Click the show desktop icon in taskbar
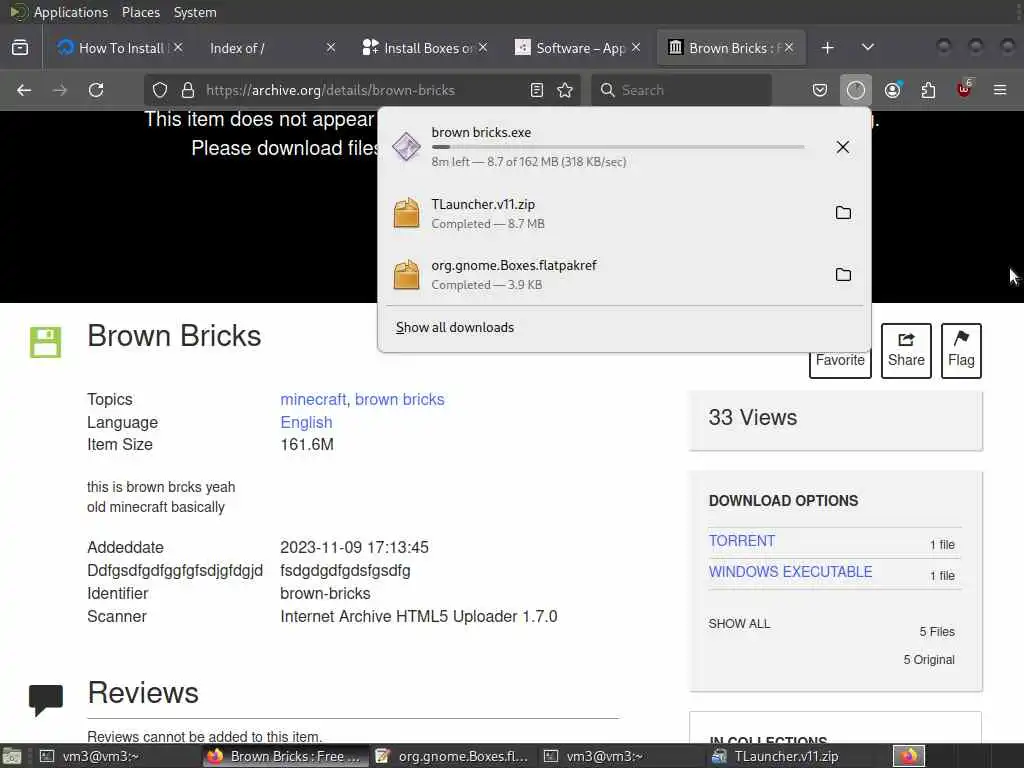 (12, 757)
